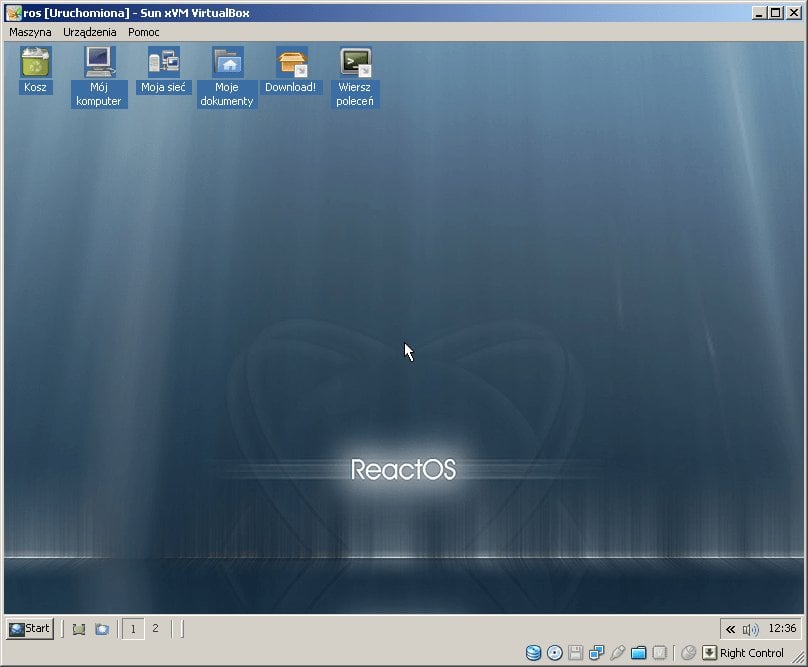Open Mój komputer on the desktop
The image size is (808, 667).
[x=98, y=62]
